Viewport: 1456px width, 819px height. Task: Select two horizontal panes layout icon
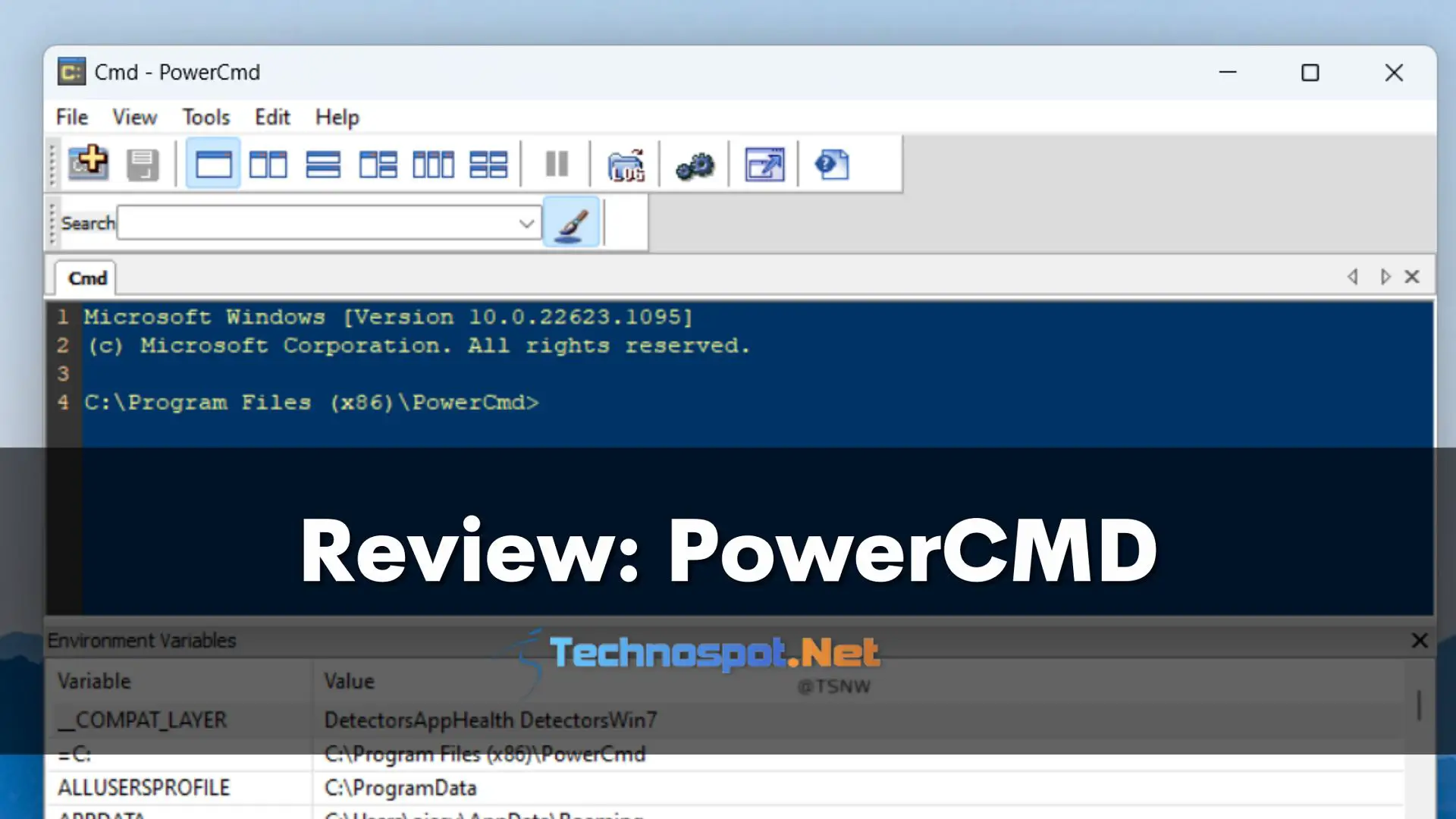click(x=323, y=165)
